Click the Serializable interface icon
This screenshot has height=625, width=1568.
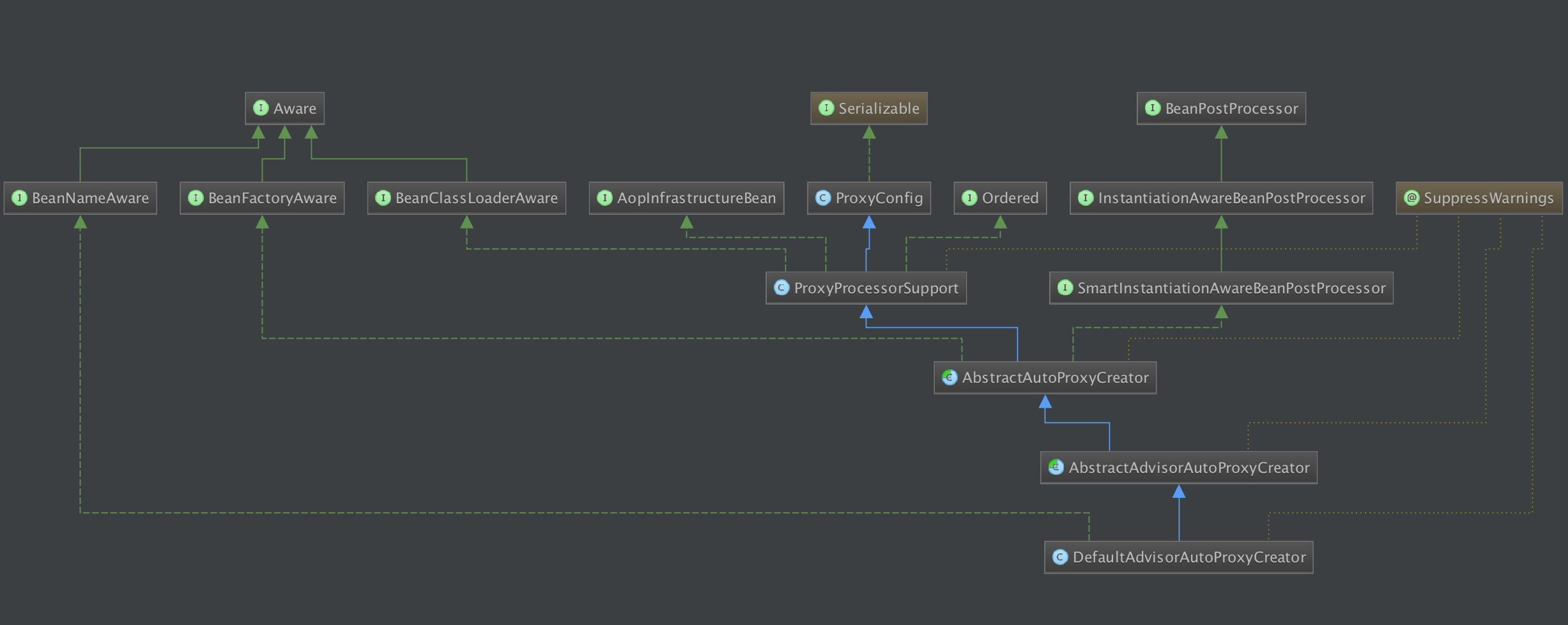(826, 108)
